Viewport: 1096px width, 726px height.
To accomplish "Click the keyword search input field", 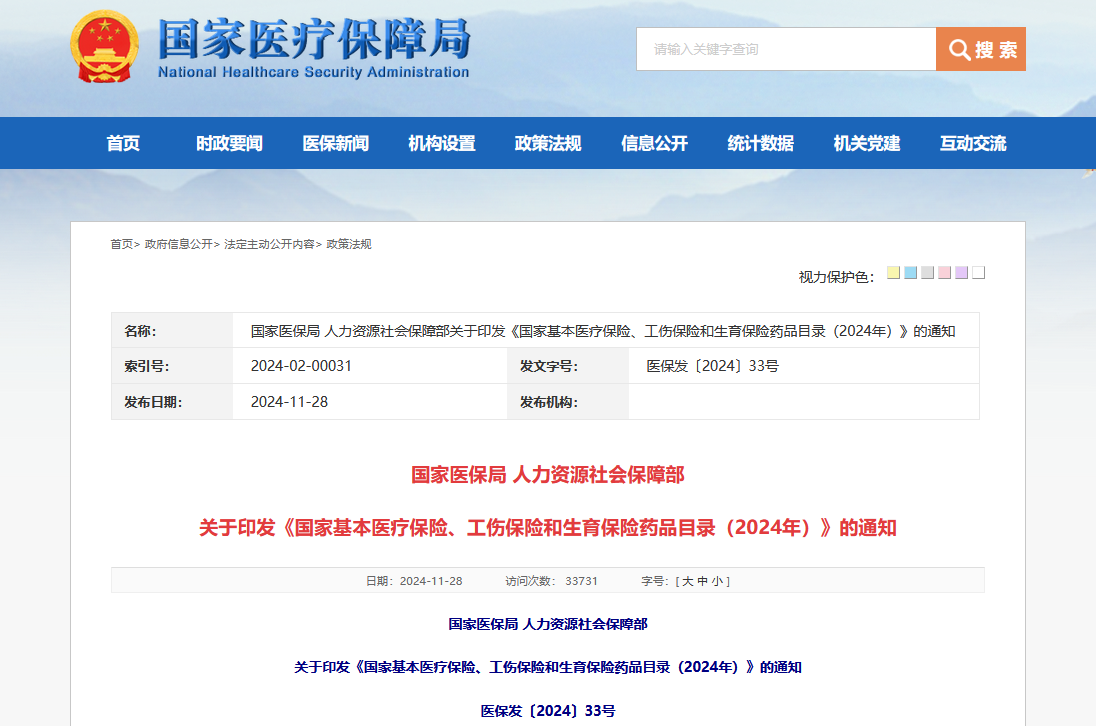I will coord(786,49).
